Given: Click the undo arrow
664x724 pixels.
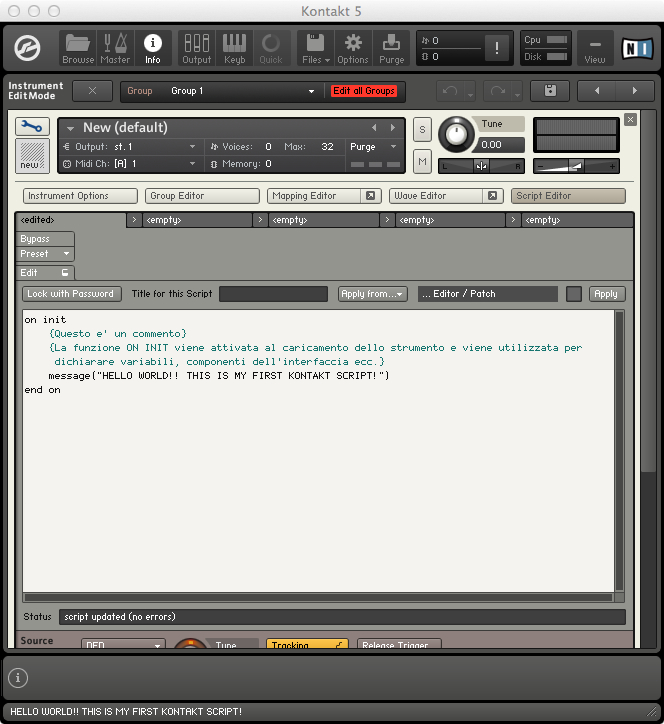Looking at the screenshot, I should [450, 91].
